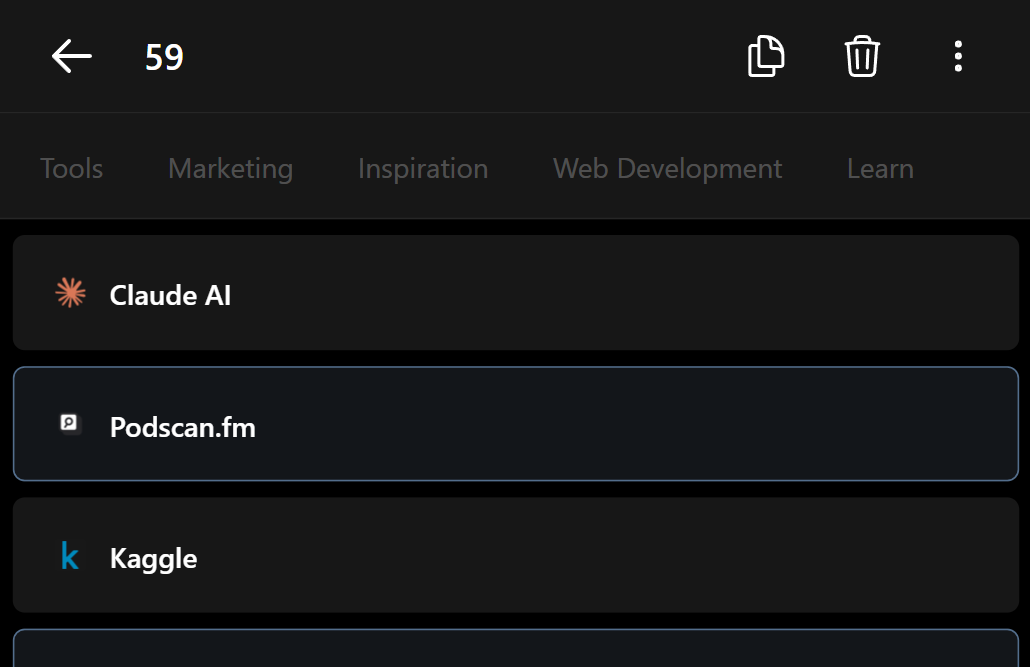The width and height of the screenshot is (1030, 667).
Task: Open the Marketing tab
Action: click(231, 169)
